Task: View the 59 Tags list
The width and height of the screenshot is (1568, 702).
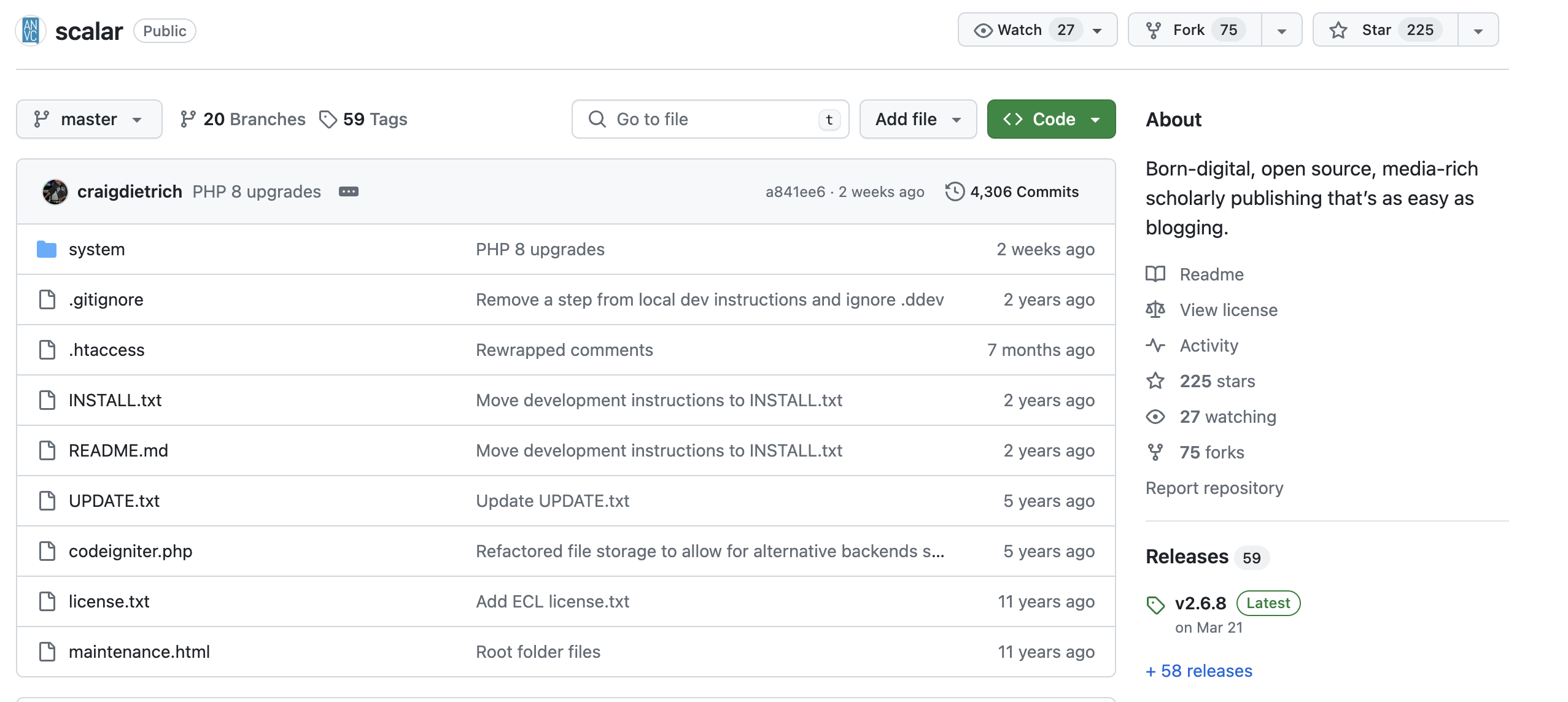Action: [375, 118]
